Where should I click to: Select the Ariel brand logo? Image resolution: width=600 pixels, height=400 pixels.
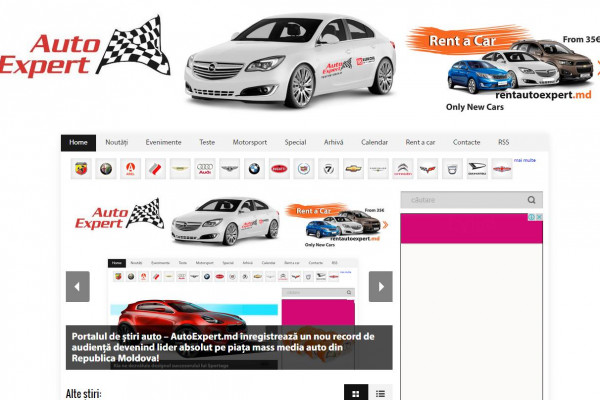pyautogui.click(x=130, y=168)
